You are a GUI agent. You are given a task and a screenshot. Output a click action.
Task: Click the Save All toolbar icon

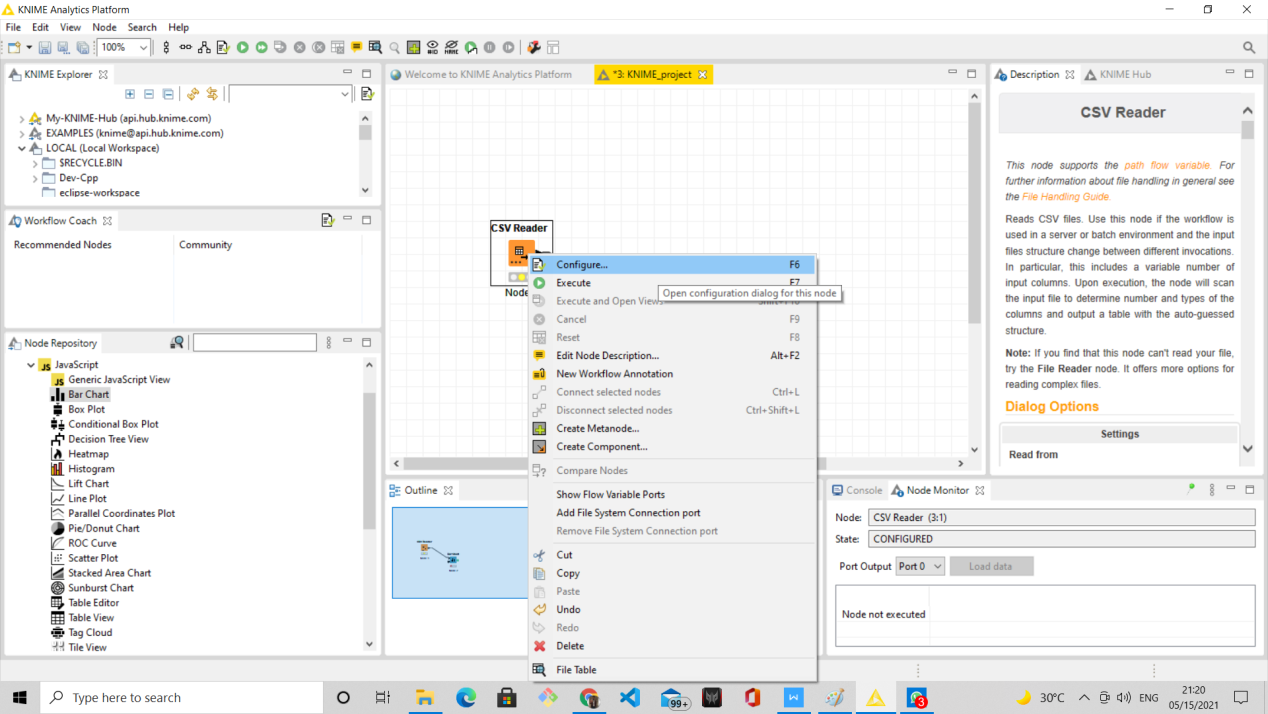(x=83, y=47)
